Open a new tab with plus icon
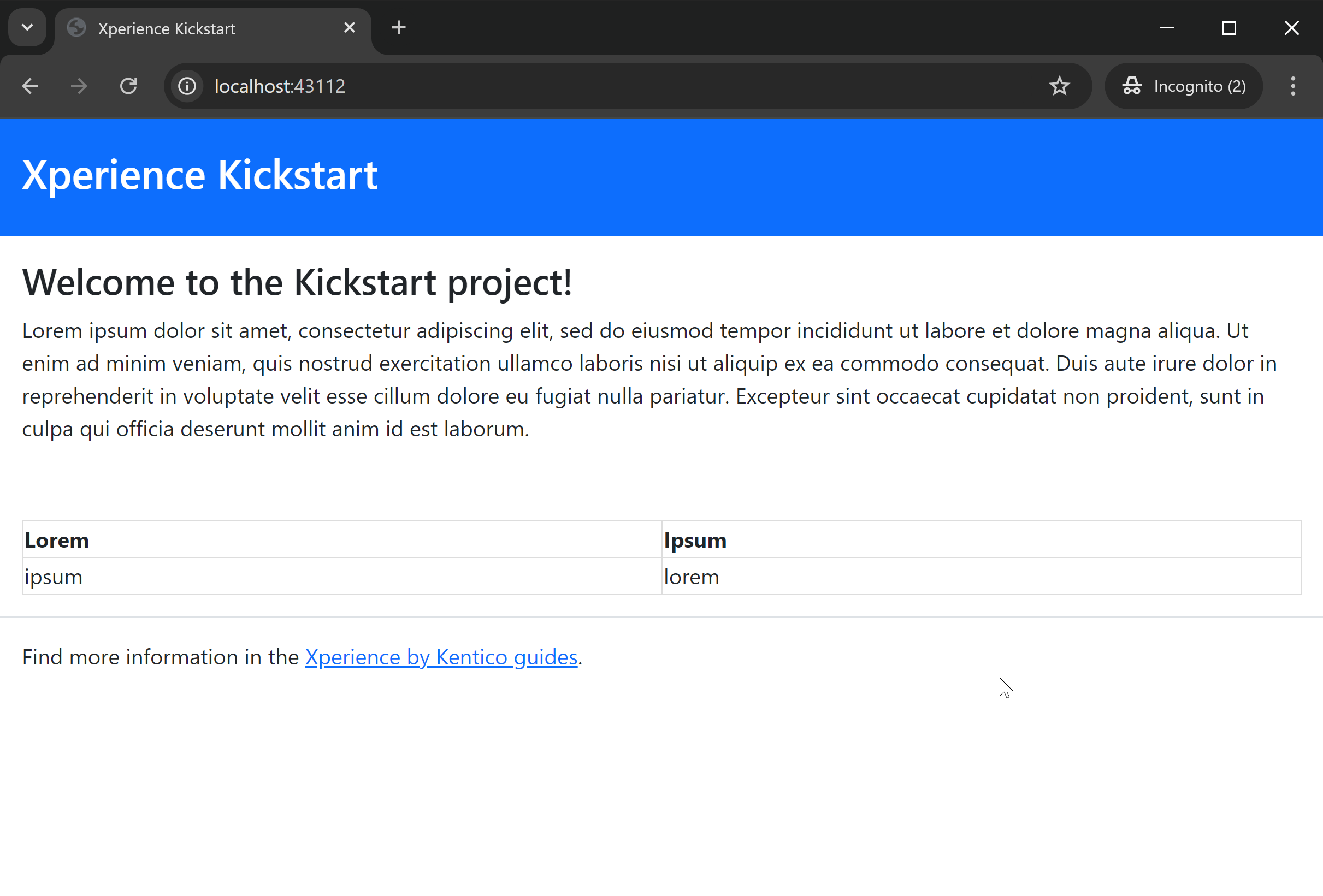 (x=399, y=28)
